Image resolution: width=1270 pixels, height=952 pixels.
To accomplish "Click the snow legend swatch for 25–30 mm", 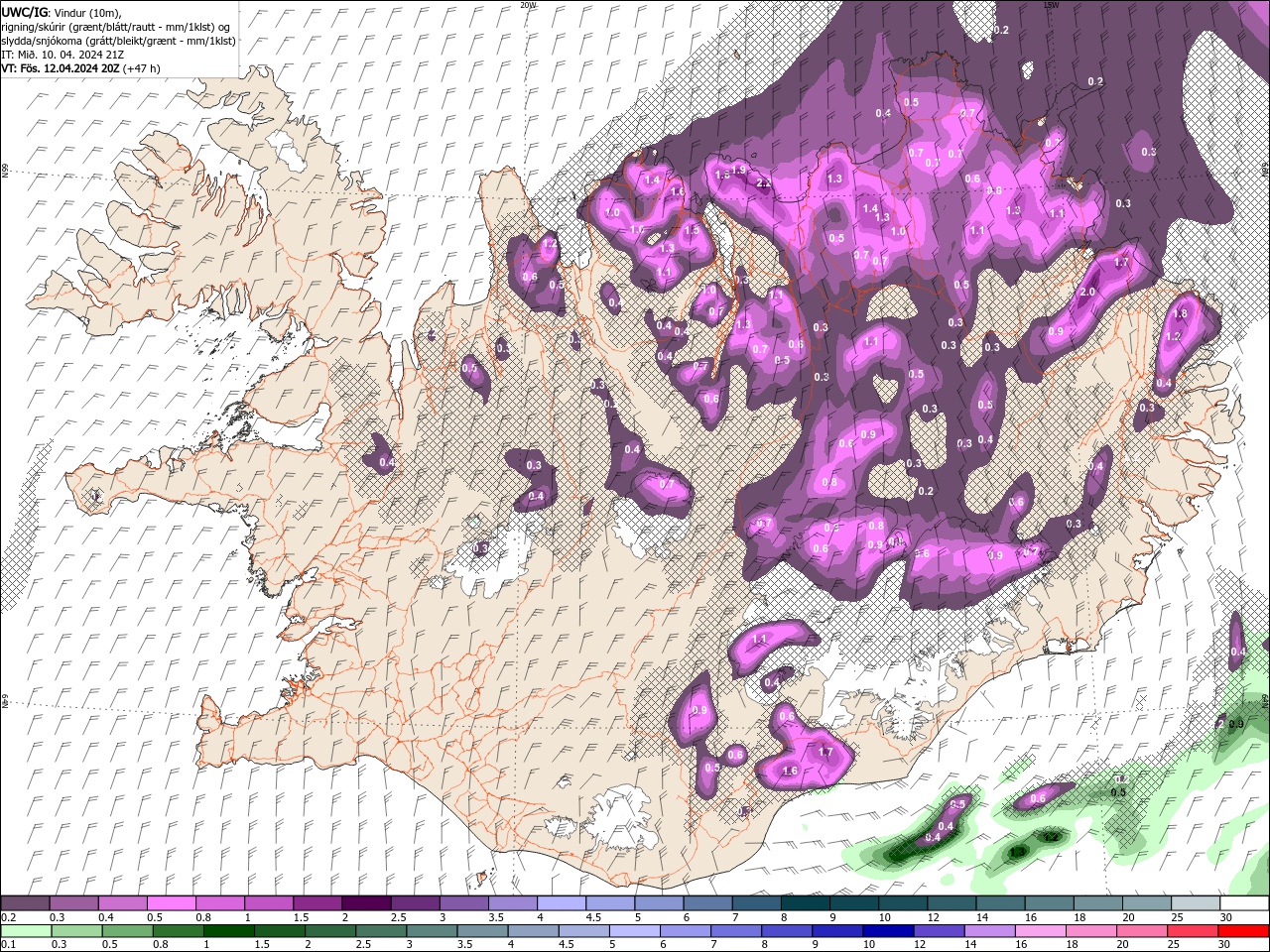I will pyautogui.click(x=1194, y=903).
